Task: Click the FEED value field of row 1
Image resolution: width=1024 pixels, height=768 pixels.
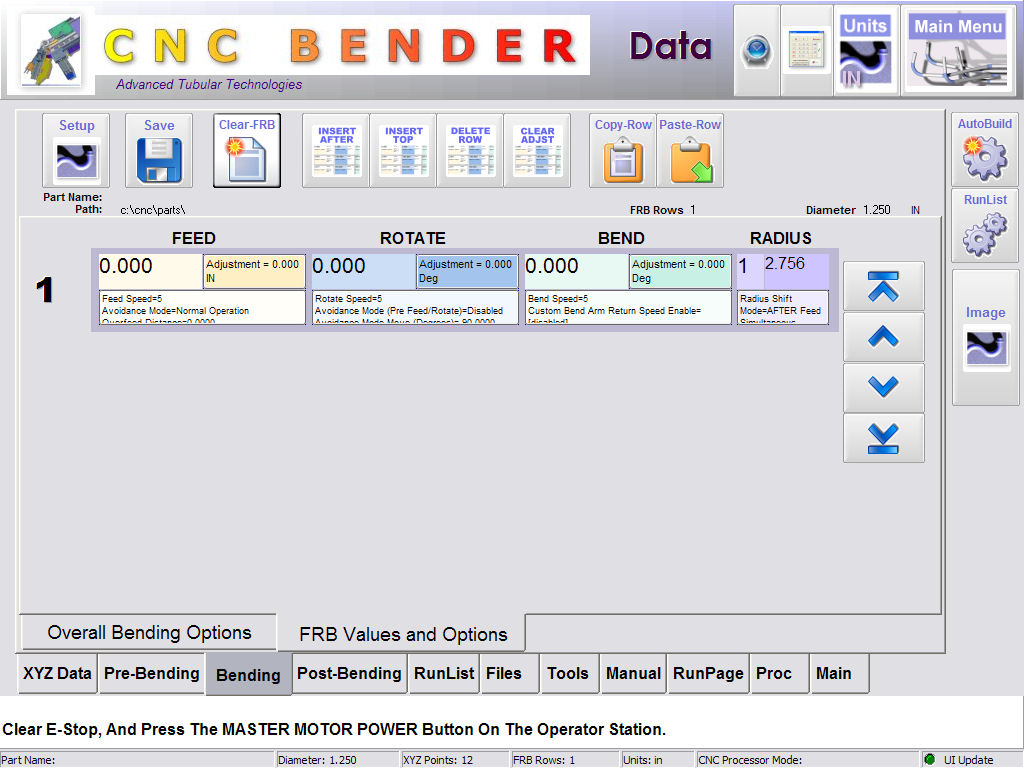Action: [x=150, y=269]
